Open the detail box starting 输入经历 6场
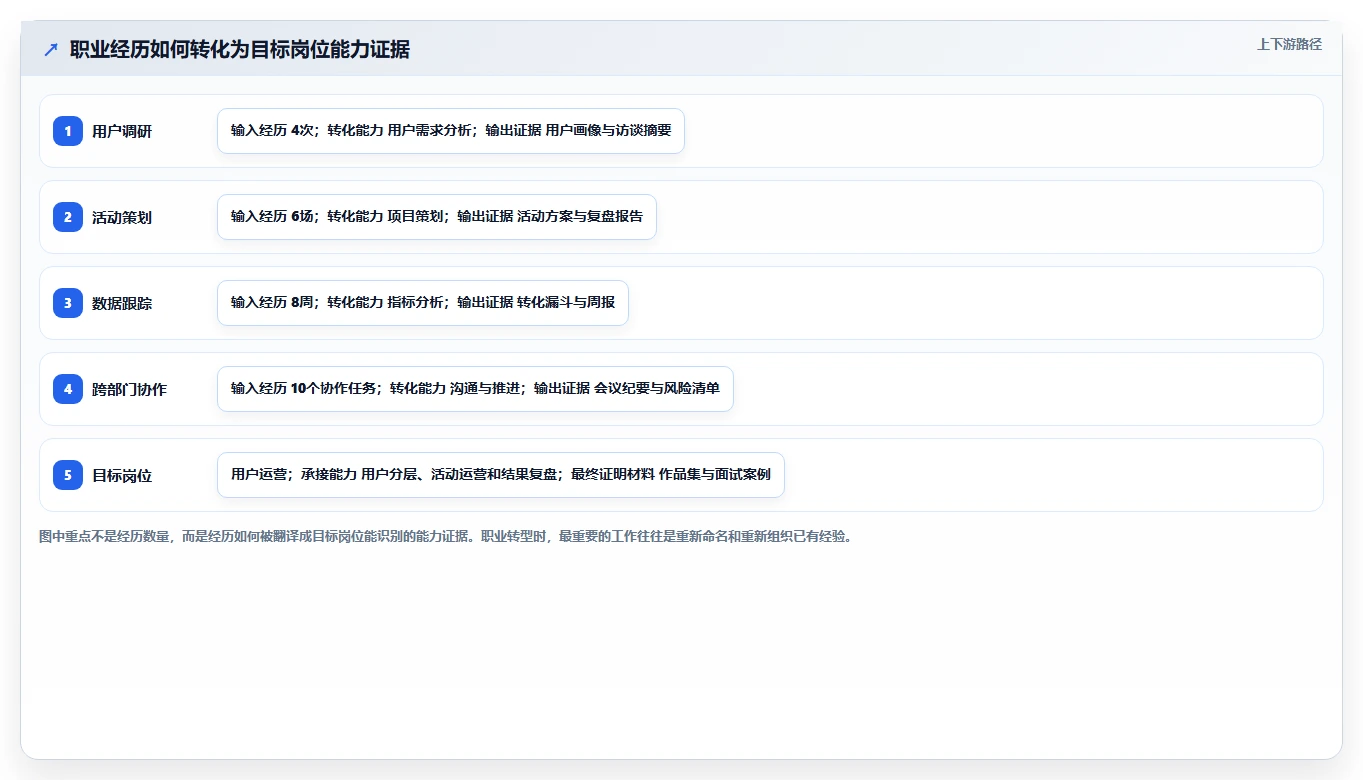 437,217
